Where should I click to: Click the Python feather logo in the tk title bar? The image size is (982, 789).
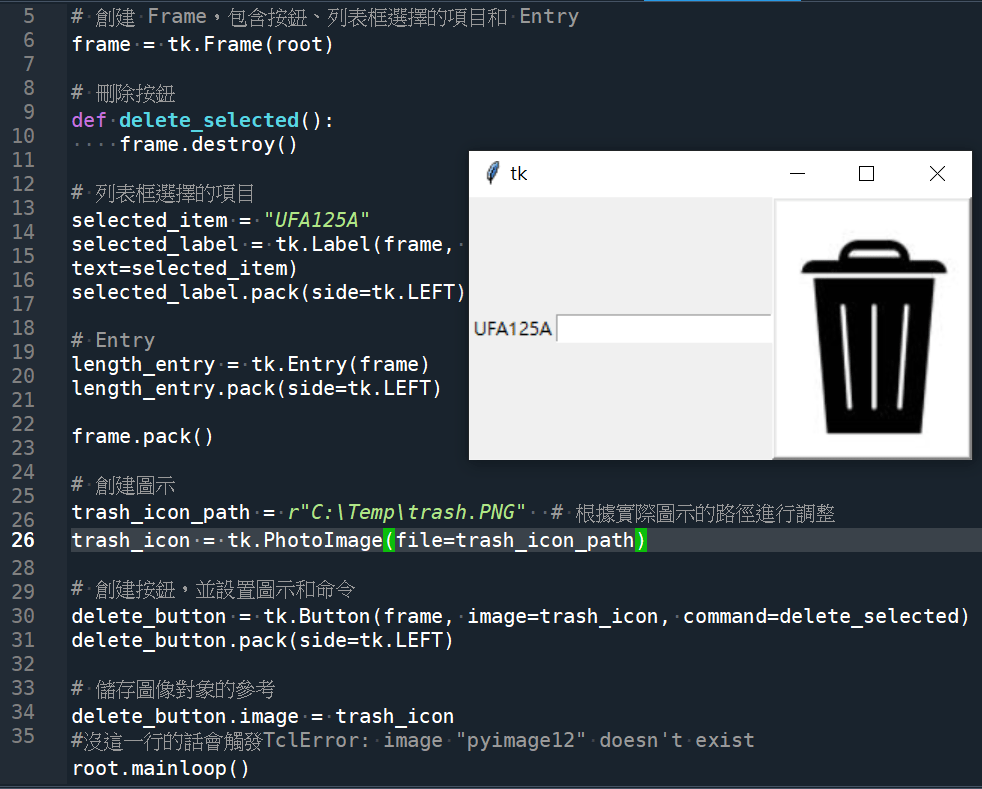tap(491, 172)
